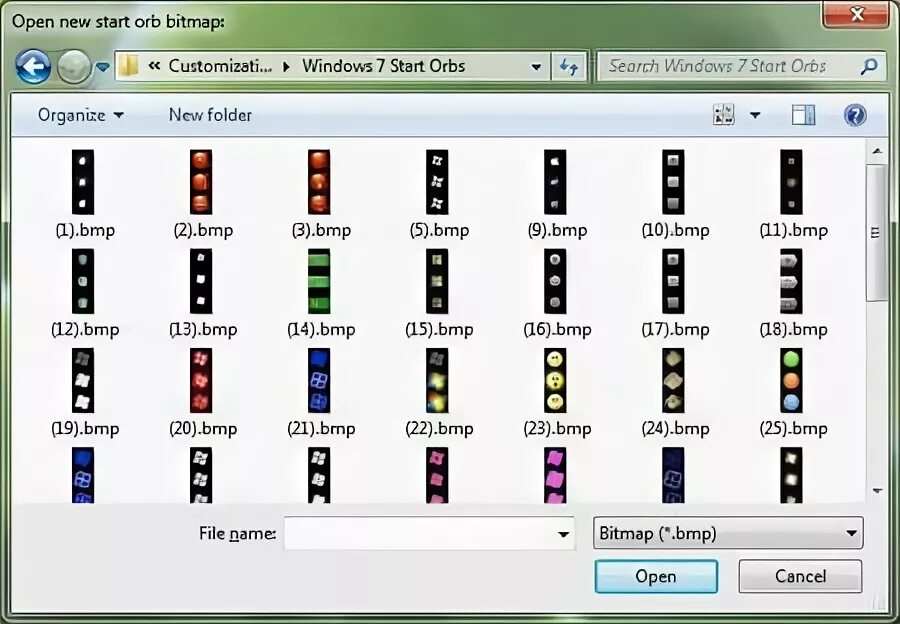900x624 pixels.
Task: Click scrollbar up arrow in file list
Action: [x=876, y=151]
